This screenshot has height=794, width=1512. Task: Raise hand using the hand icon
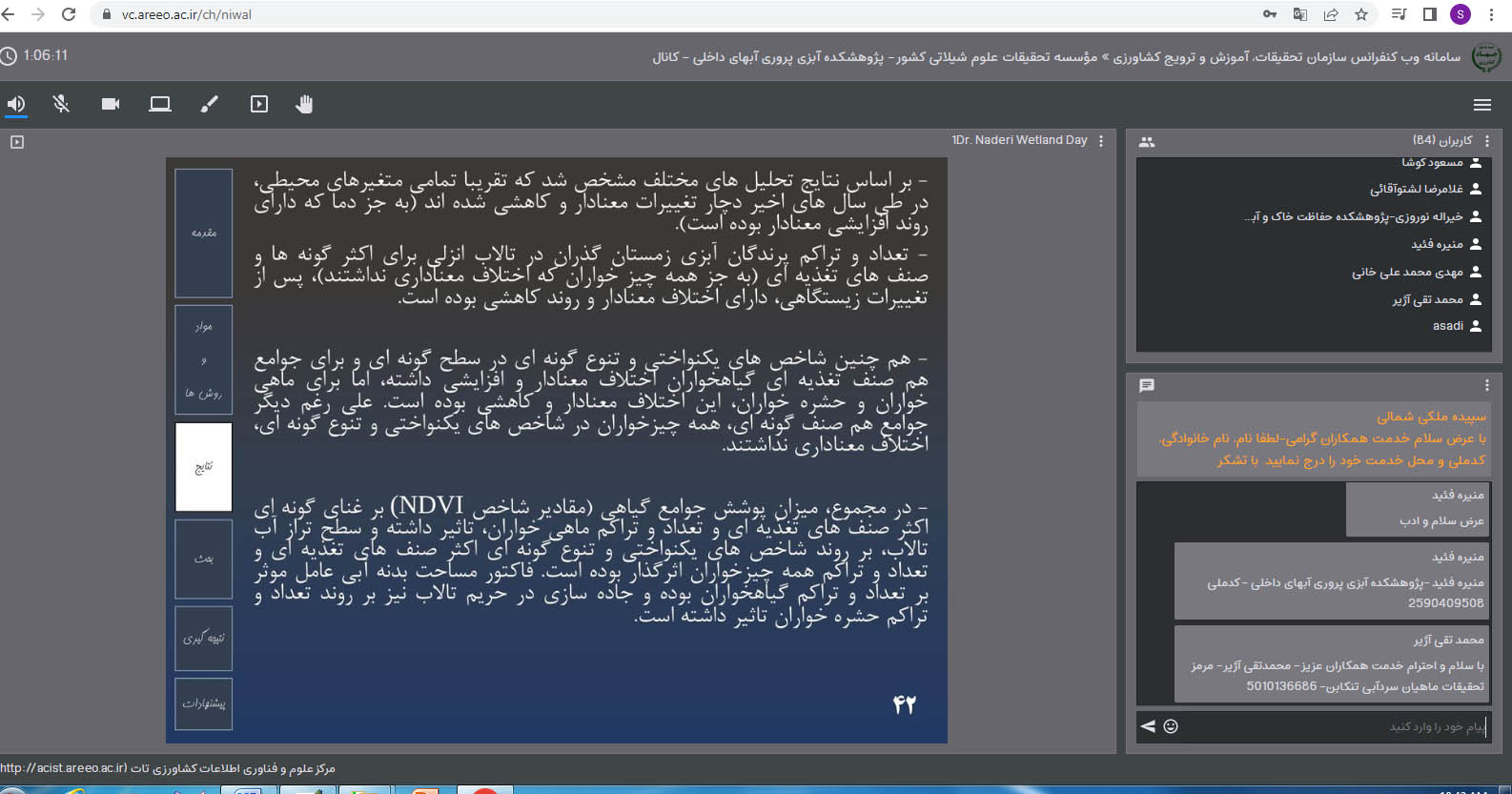[x=304, y=104]
